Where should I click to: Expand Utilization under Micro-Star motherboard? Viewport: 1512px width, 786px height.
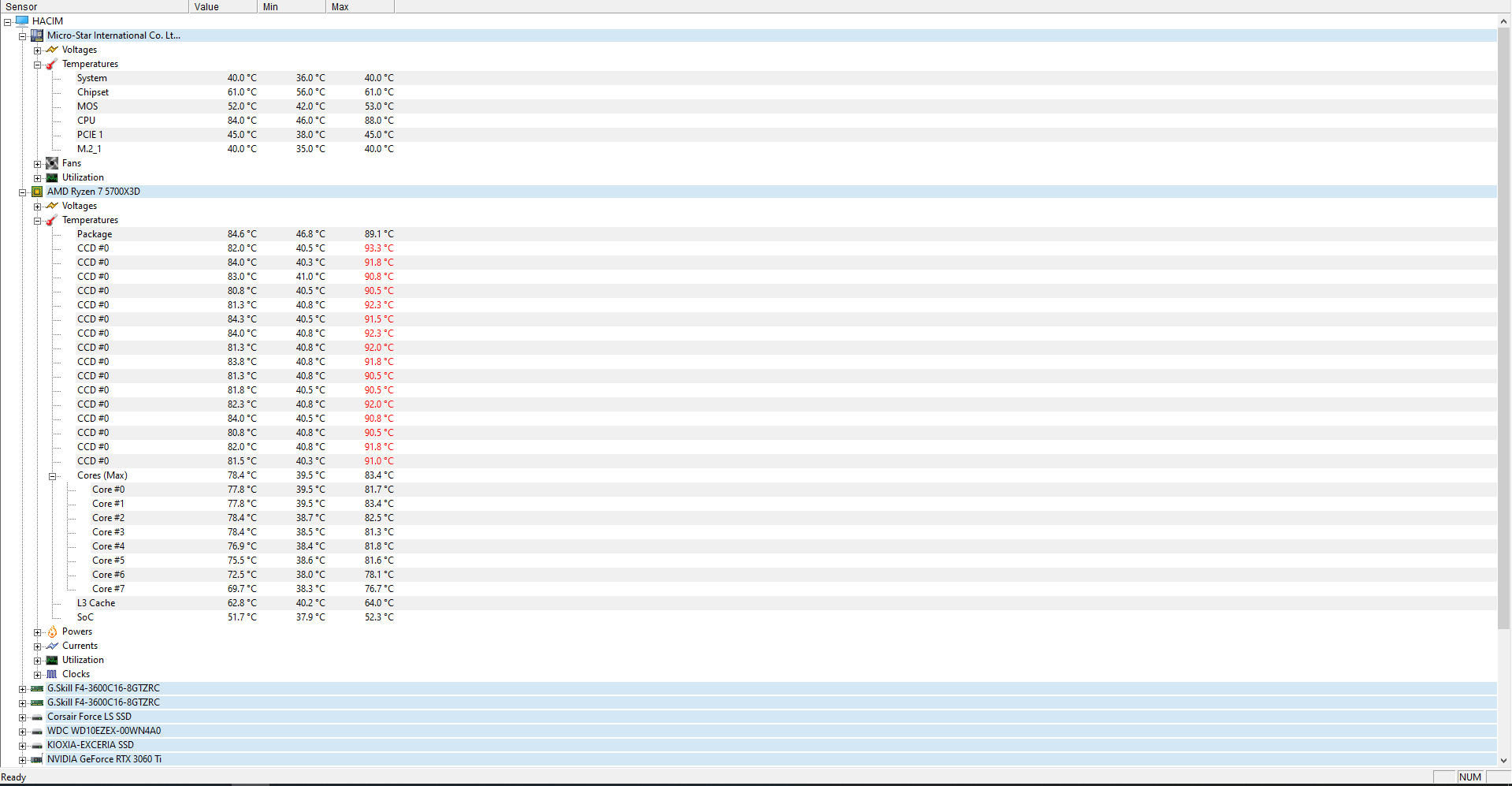(x=38, y=178)
